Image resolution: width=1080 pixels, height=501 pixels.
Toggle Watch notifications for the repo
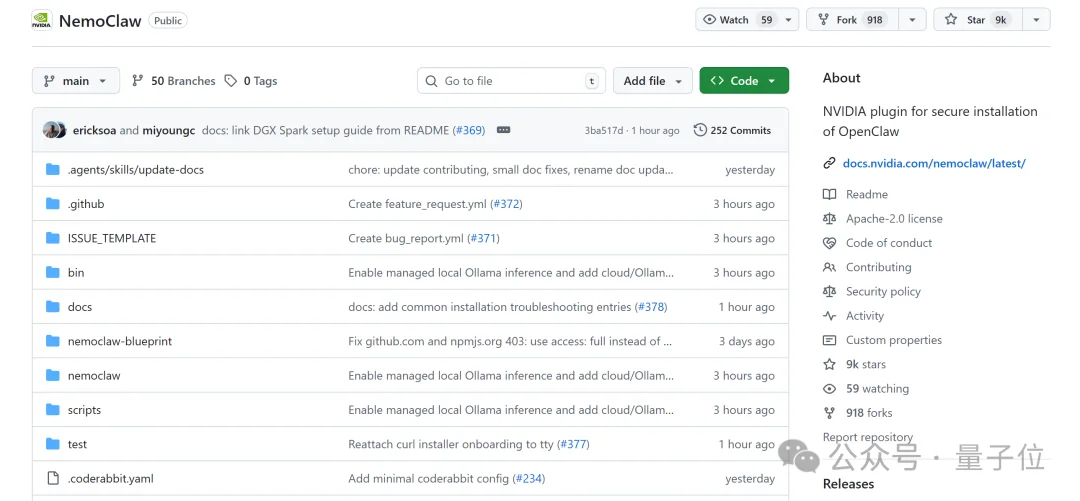(737, 20)
